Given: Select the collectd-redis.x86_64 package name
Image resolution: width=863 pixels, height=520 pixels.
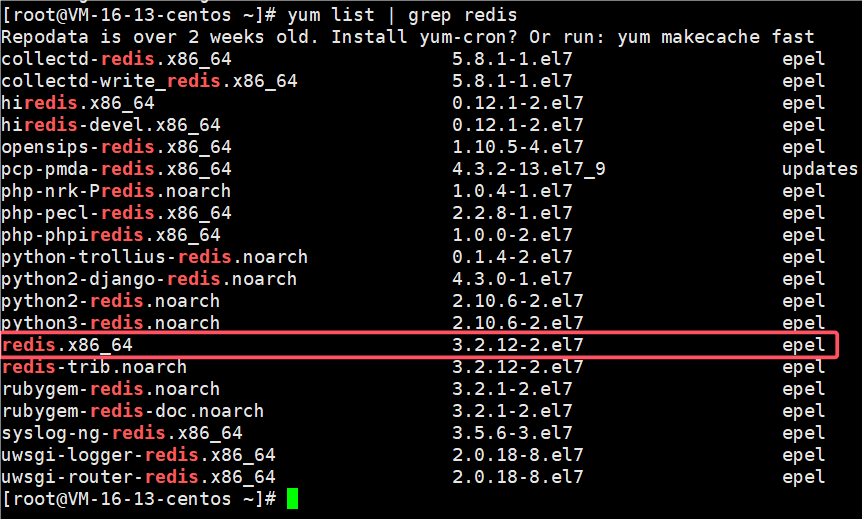Looking at the screenshot, I should tap(116, 59).
